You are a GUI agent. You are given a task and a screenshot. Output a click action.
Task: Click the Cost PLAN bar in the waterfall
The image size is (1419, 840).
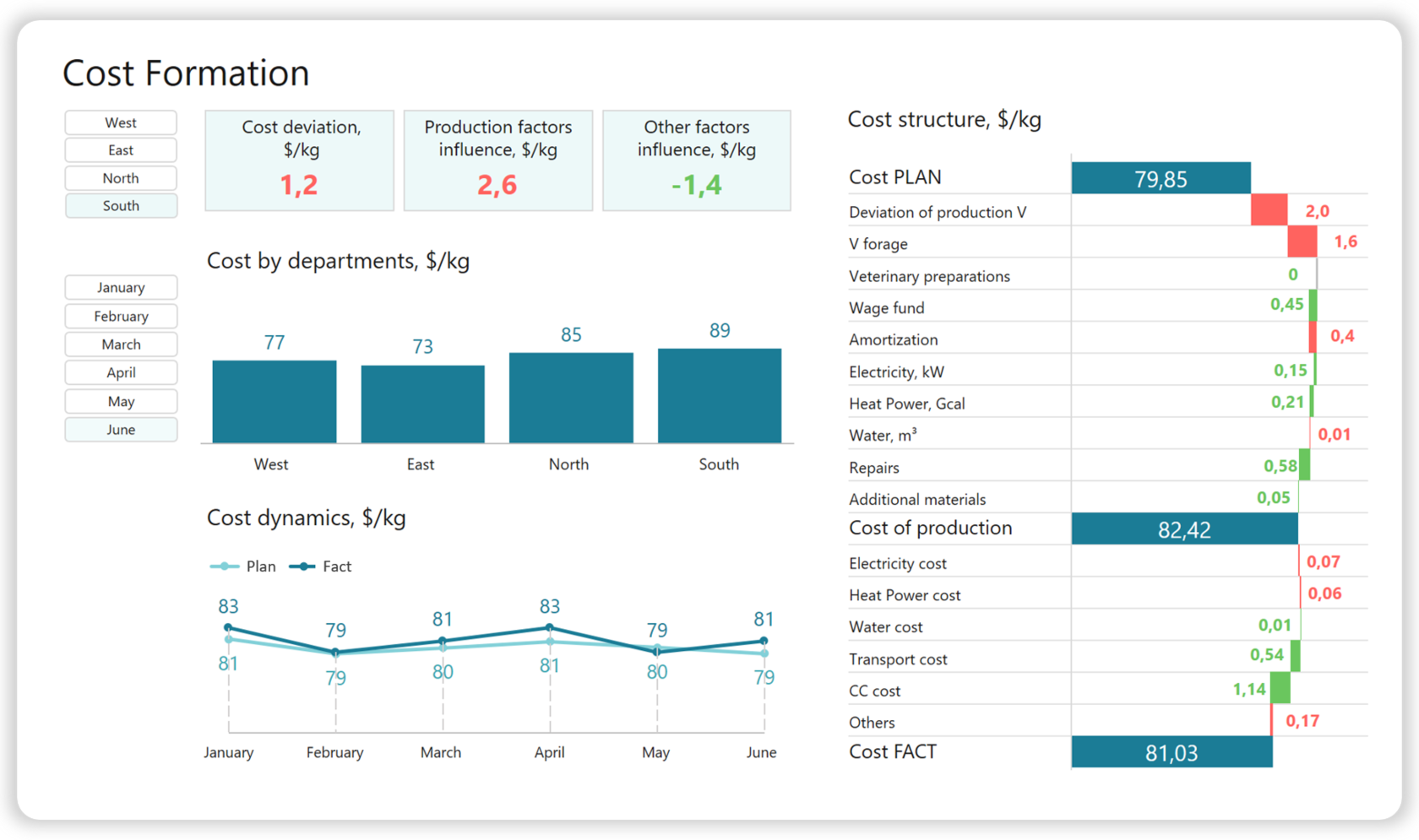tap(1161, 178)
